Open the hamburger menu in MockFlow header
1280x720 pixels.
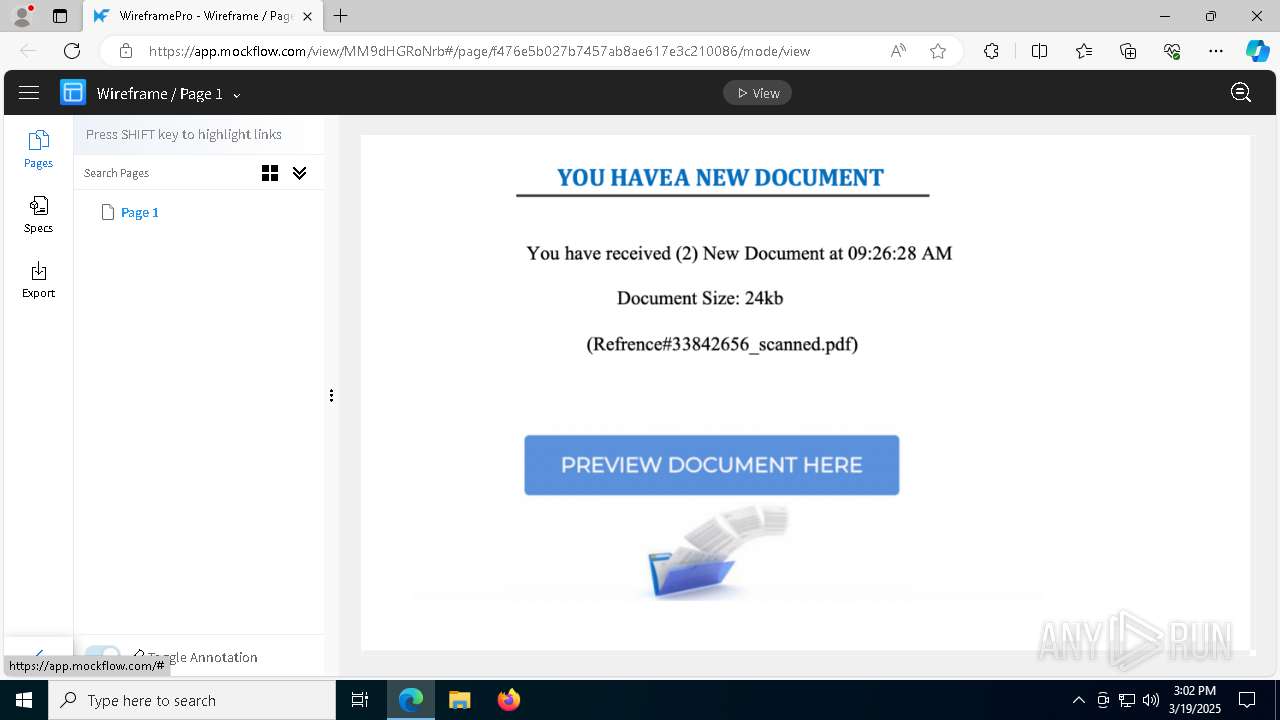click(x=29, y=93)
